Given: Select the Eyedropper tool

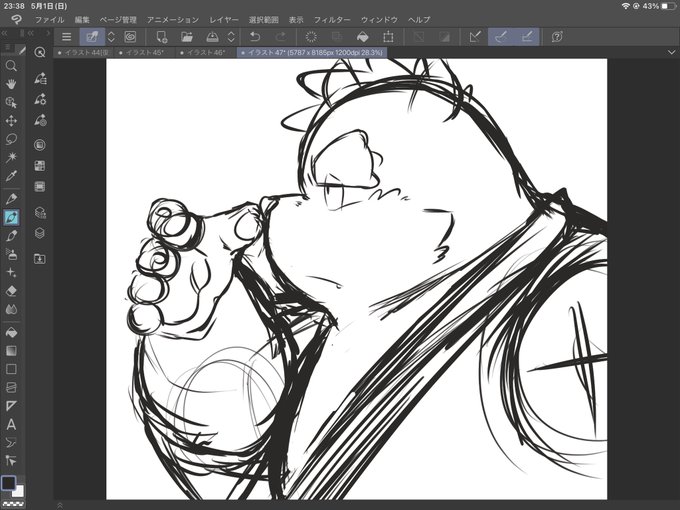Looking at the screenshot, I should 11,176.
